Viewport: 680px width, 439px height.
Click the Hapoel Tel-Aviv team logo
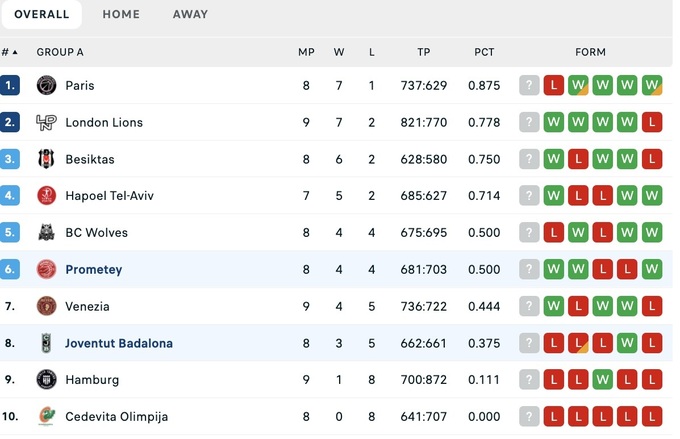(x=46, y=196)
